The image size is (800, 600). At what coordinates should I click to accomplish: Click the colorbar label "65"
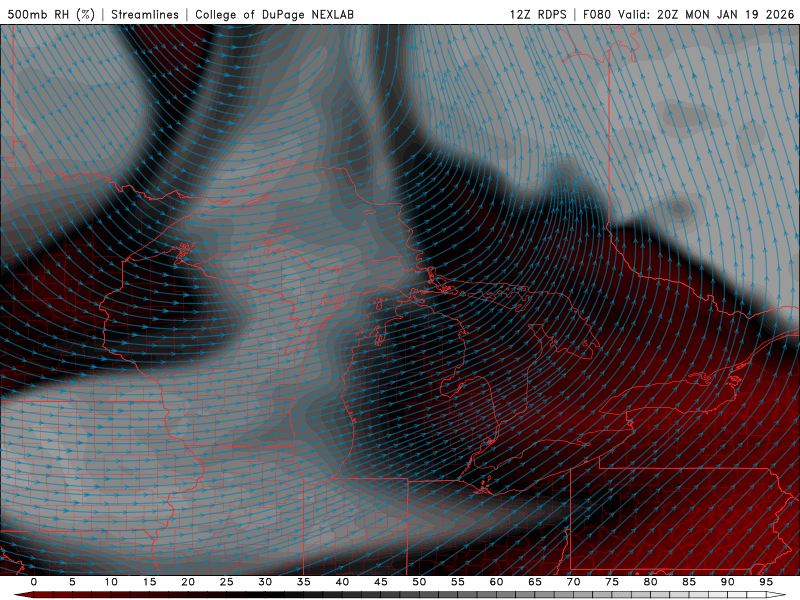pos(535,582)
